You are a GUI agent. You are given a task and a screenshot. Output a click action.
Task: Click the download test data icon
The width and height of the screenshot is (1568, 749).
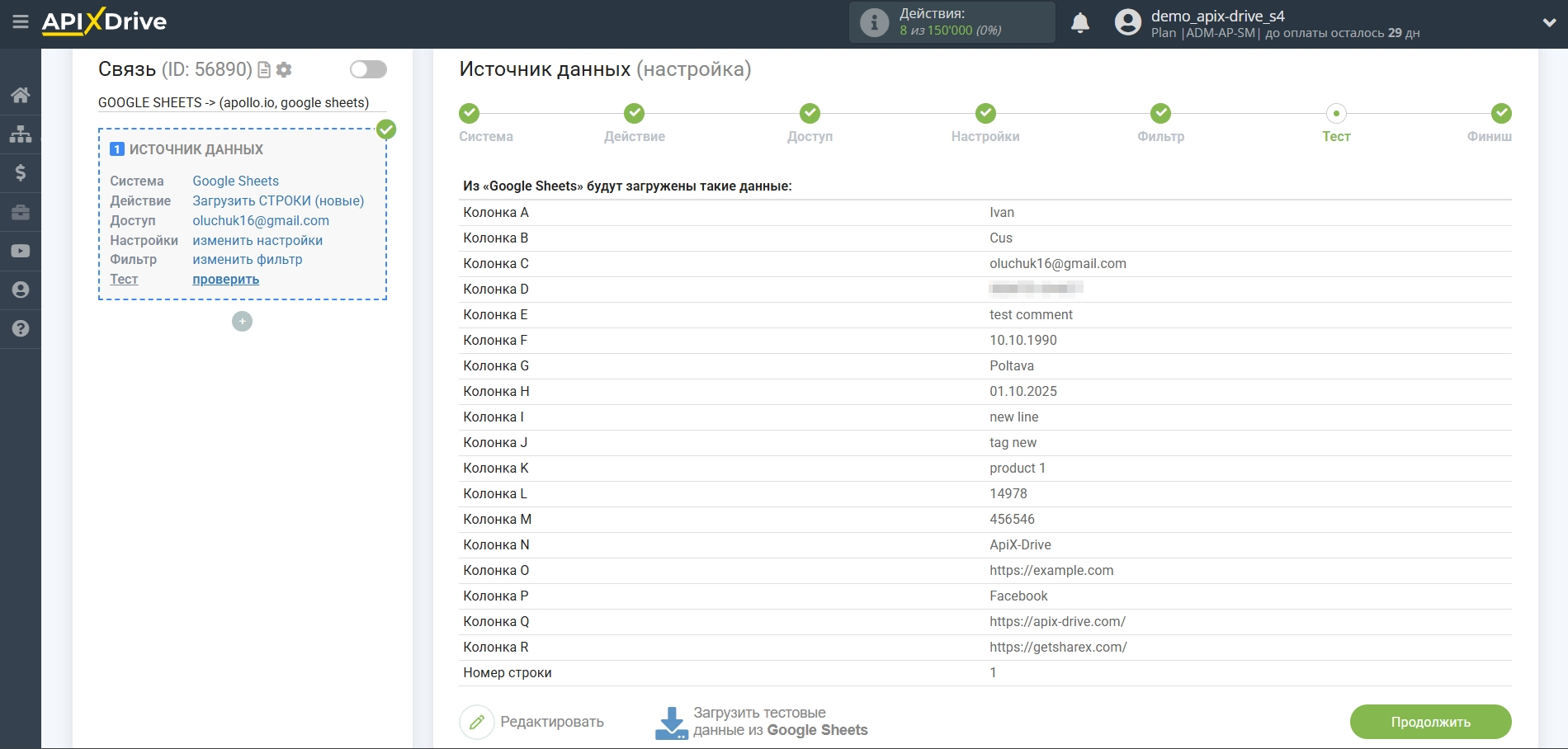click(x=671, y=723)
